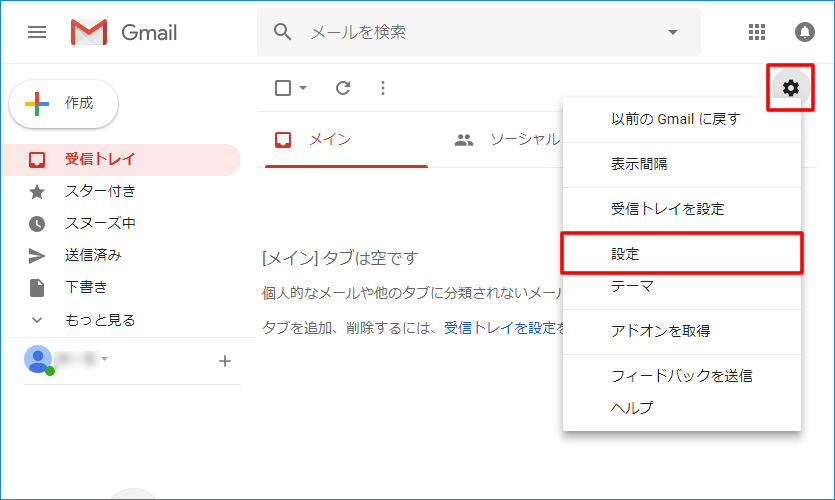Click the メールを検索 search field
This screenshot has width=835, height=500.
(x=479, y=32)
